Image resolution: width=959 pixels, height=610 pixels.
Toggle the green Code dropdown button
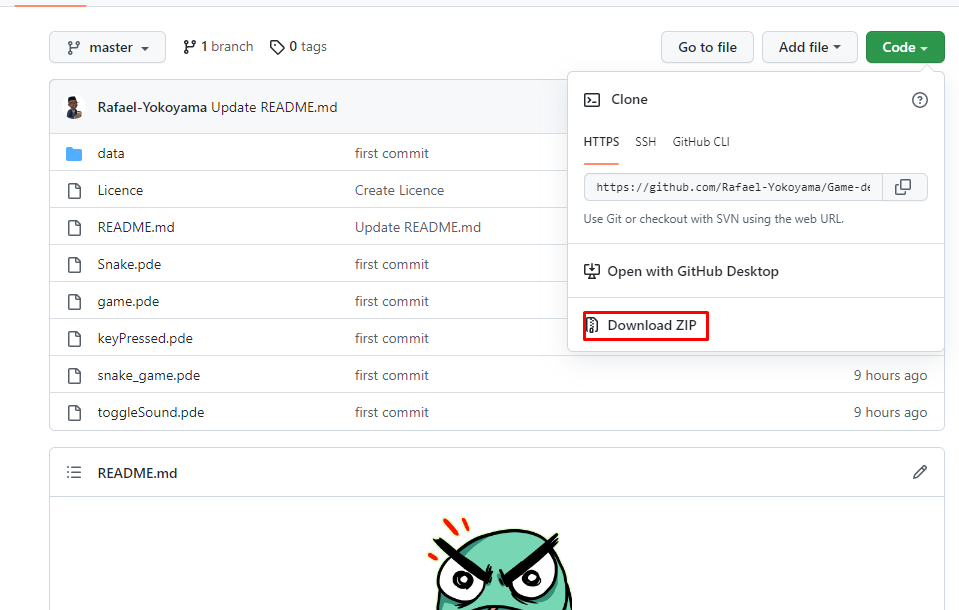coord(905,47)
